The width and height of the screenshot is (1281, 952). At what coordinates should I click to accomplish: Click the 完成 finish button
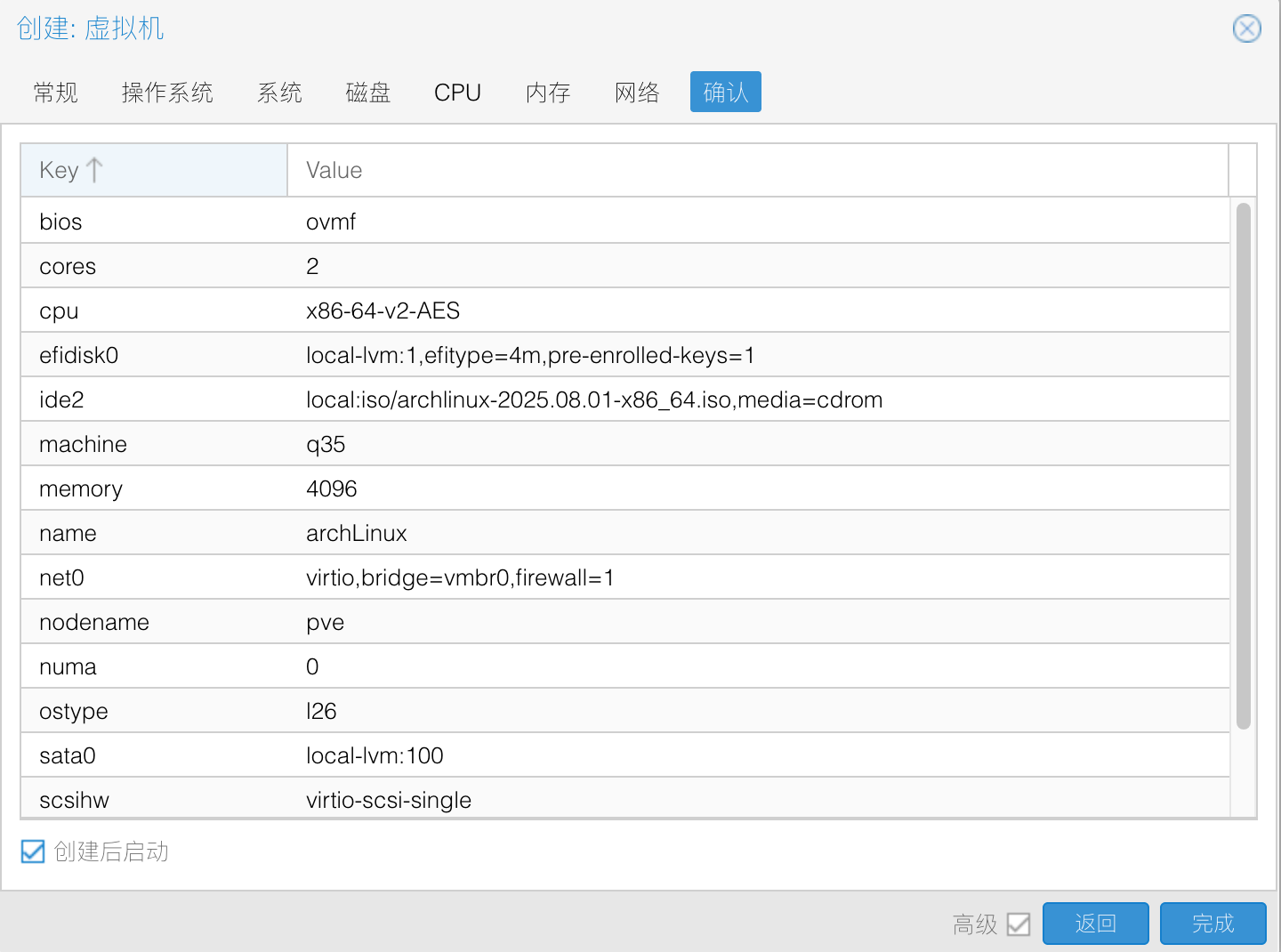point(1213,924)
